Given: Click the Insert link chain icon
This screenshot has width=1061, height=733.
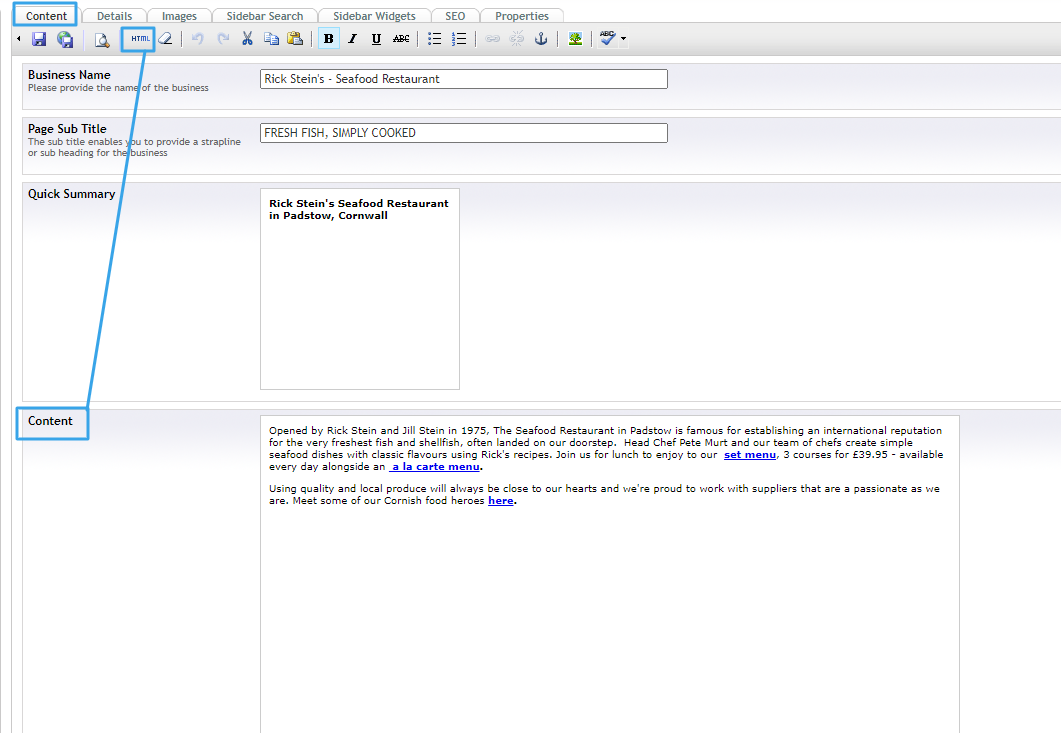Looking at the screenshot, I should [x=493, y=39].
